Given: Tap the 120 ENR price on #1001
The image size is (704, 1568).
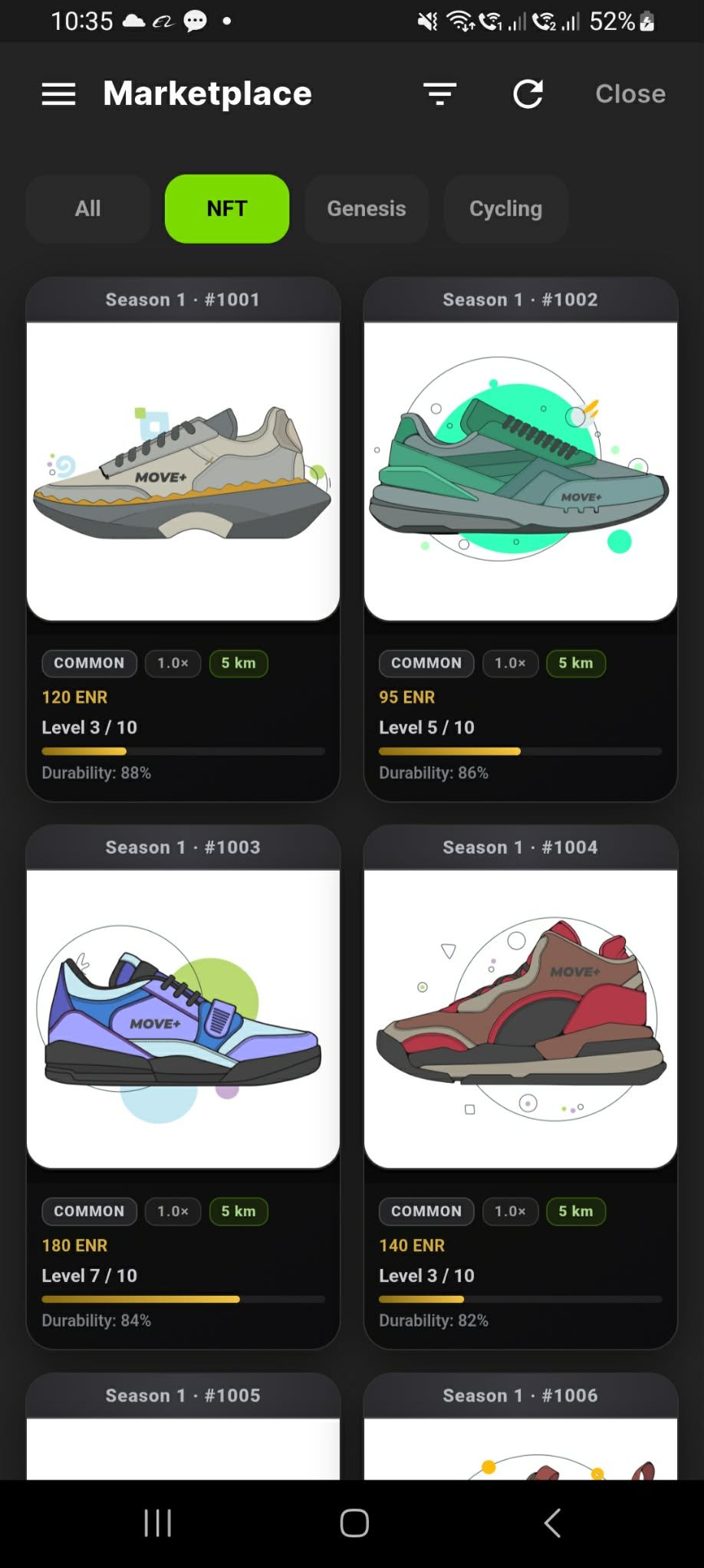Looking at the screenshot, I should click(74, 697).
